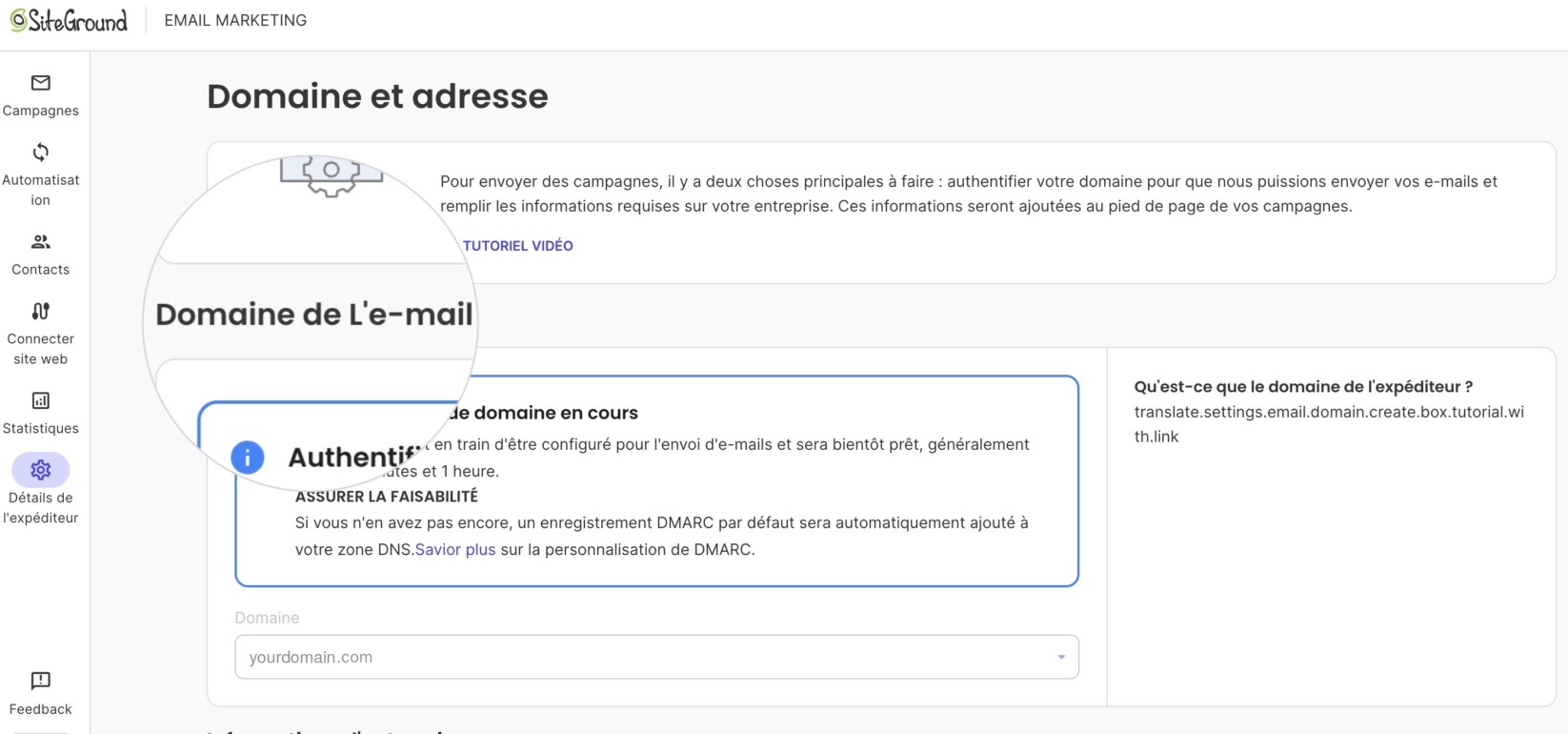Go to Statistiques in the sidebar
1568x734 pixels.
[40, 414]
